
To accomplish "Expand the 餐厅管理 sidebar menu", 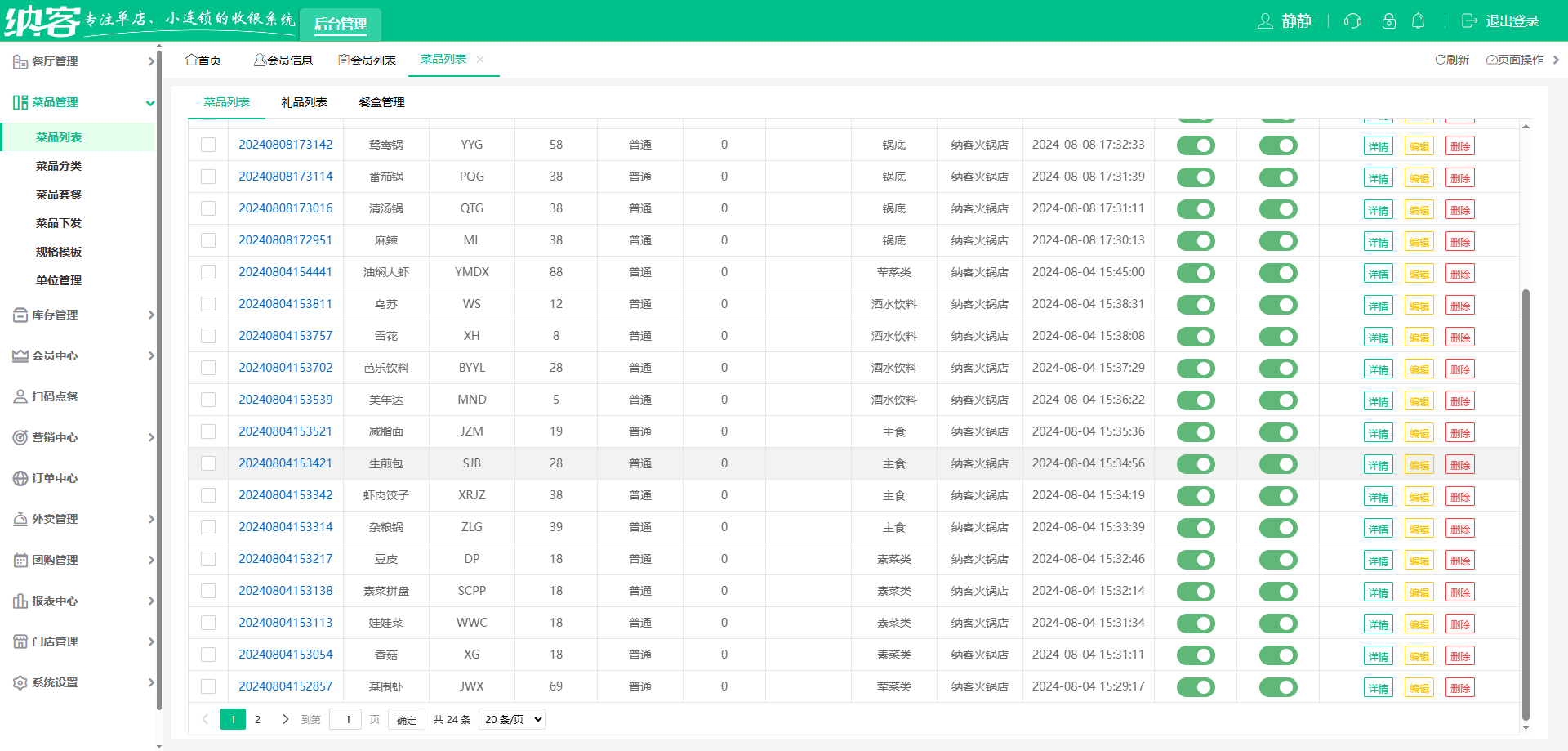I will [82, 61].
